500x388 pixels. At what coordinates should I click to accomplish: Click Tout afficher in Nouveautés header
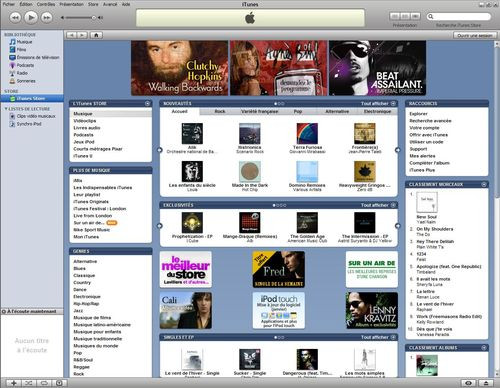375,104
